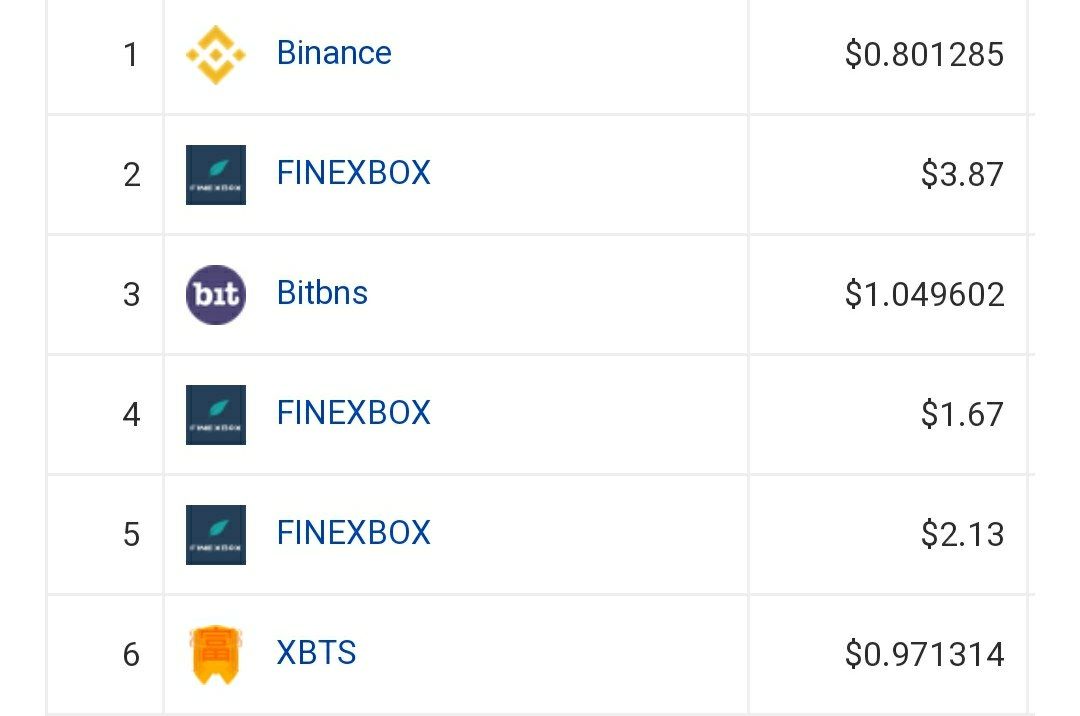1080x716 pixels.
Task: Select the $0.801285 price cell
Action: coord(924,55)
